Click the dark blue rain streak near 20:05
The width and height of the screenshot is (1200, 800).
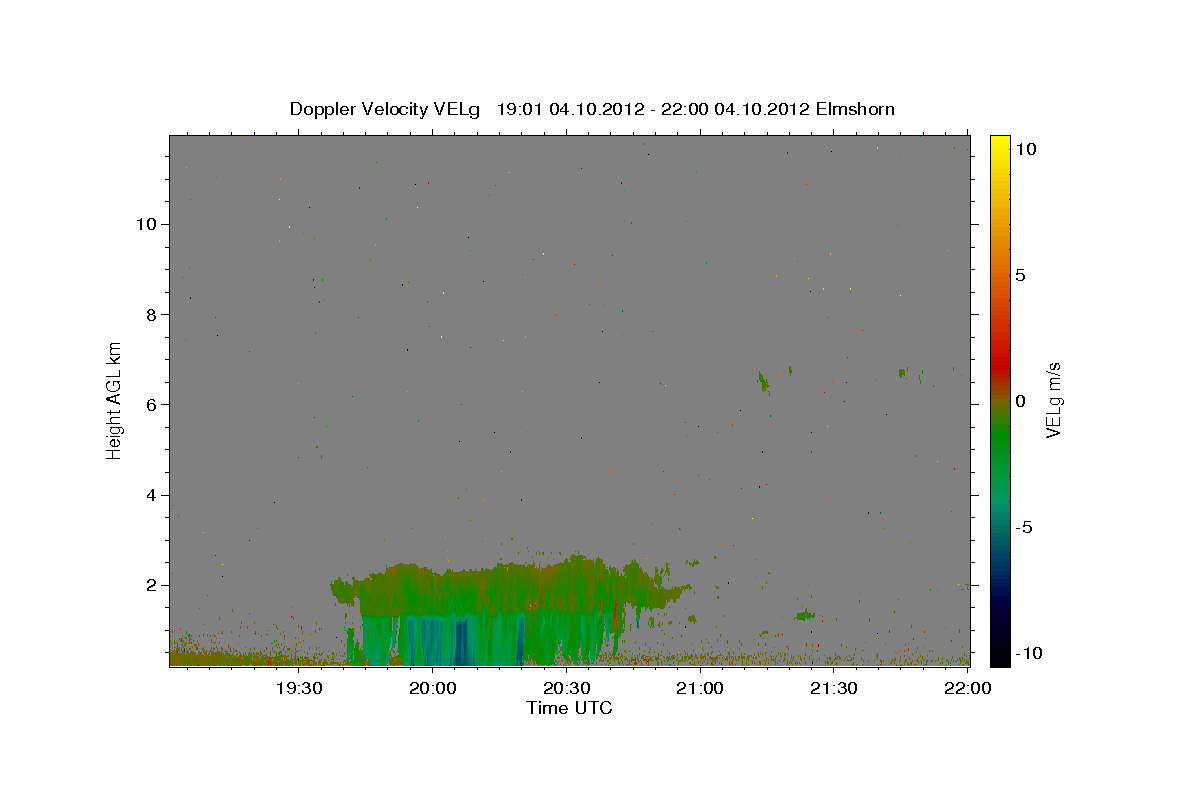pos(461,642)
